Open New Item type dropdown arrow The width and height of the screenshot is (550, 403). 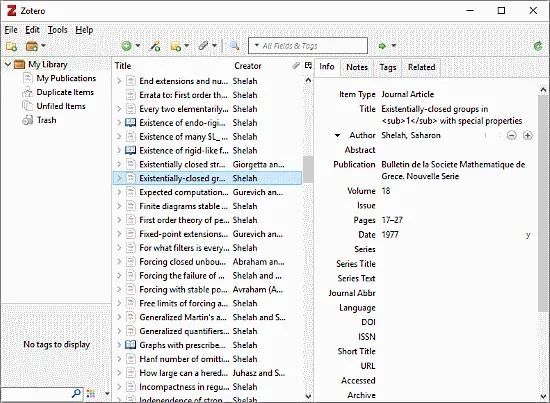pyautogui.click(x=138, y=46)
